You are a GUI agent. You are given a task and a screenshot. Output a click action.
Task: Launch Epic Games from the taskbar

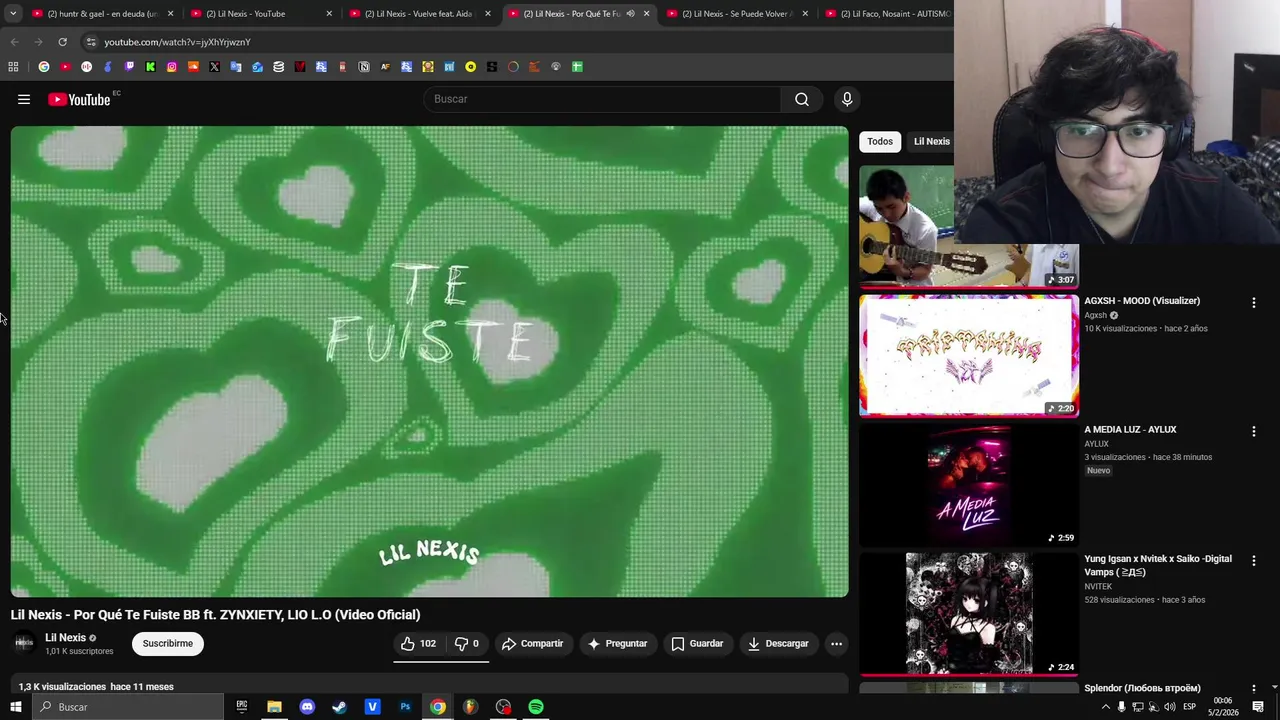(241, 707)
